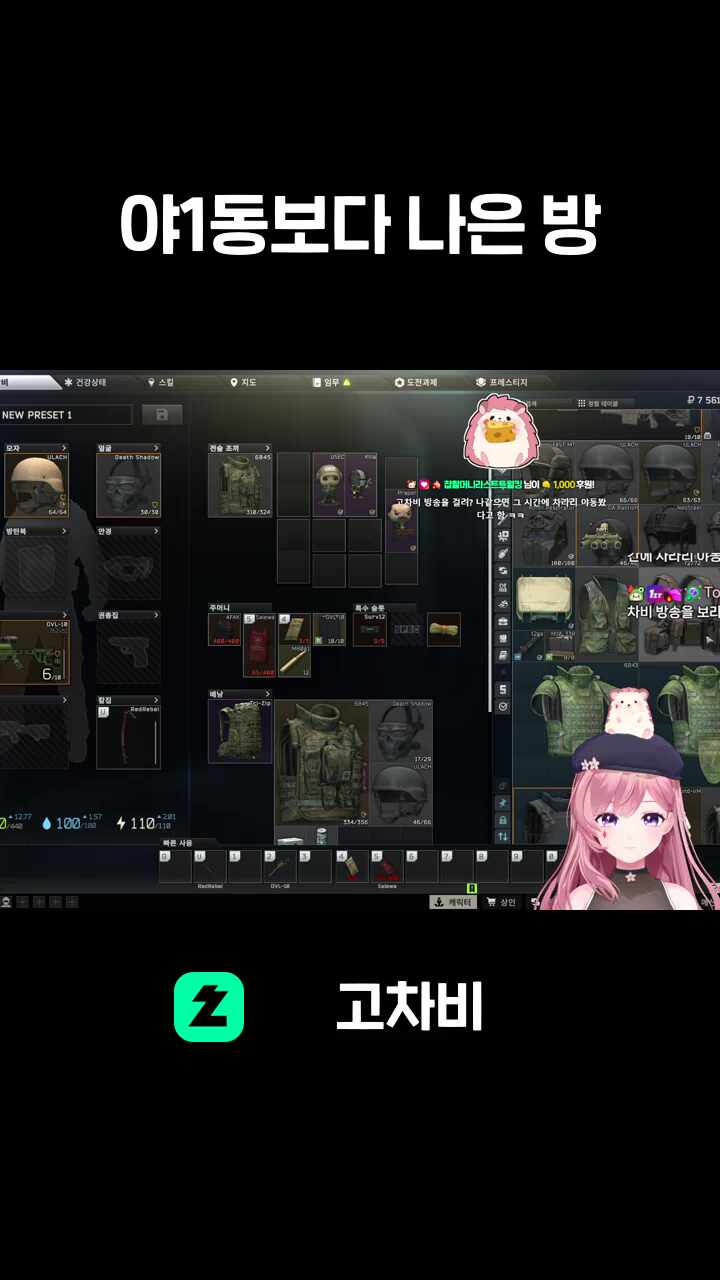This screenshot has width=720, height=1280.
Task: Switch to the 프레스티지 tab
Action: (x=502, y=382)
